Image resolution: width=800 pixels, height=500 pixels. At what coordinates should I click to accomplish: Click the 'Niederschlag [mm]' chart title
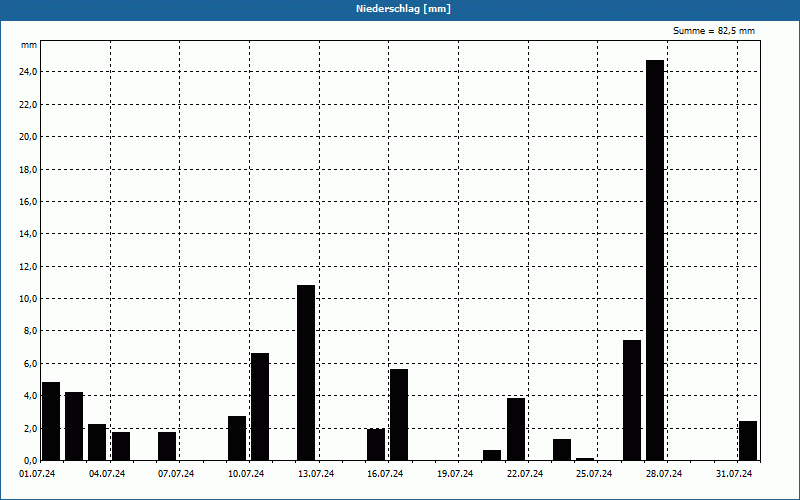pyautogui.click(x=403, y=9)
